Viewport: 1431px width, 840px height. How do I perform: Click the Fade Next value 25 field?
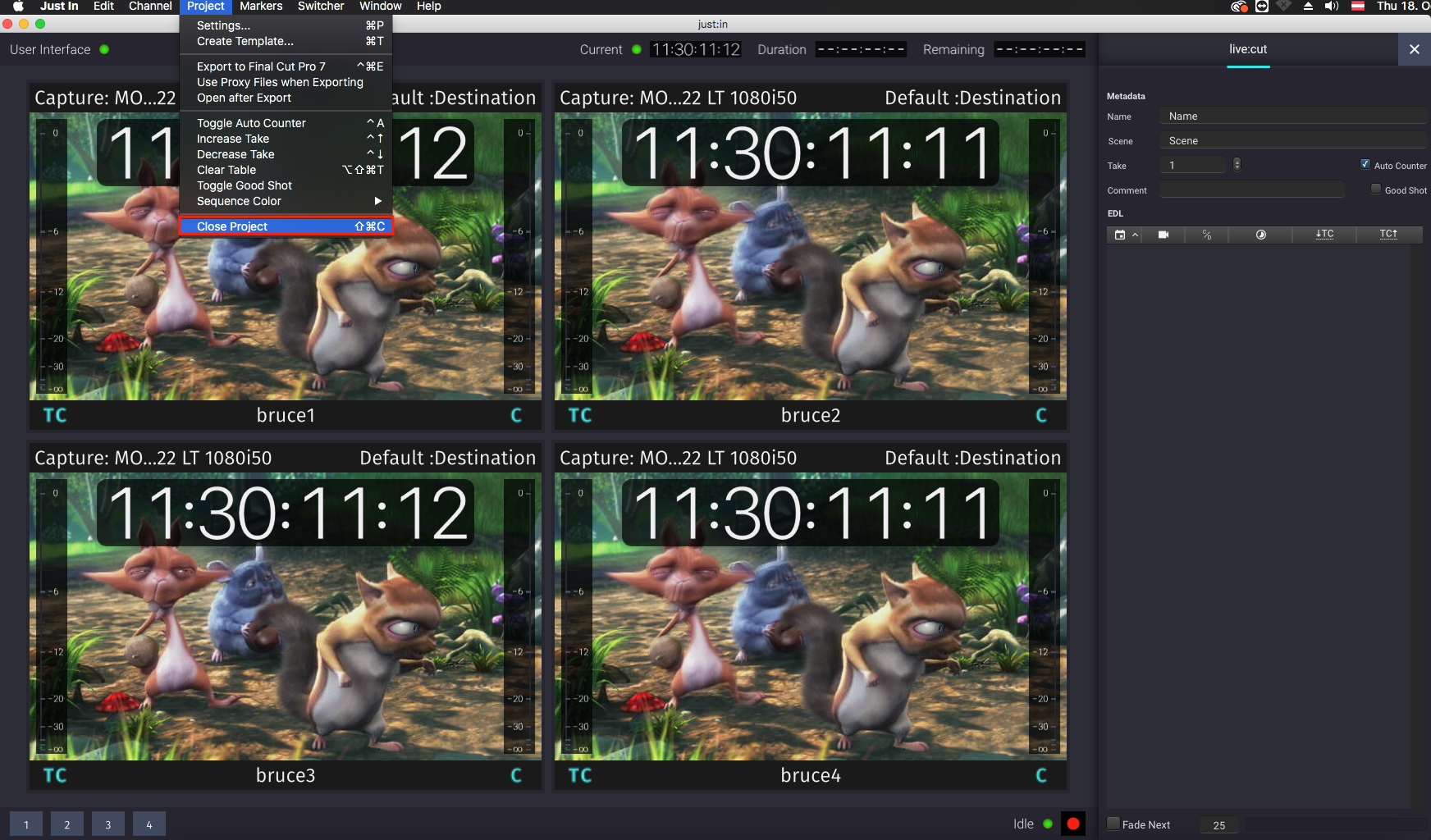tap(1219, 825)
